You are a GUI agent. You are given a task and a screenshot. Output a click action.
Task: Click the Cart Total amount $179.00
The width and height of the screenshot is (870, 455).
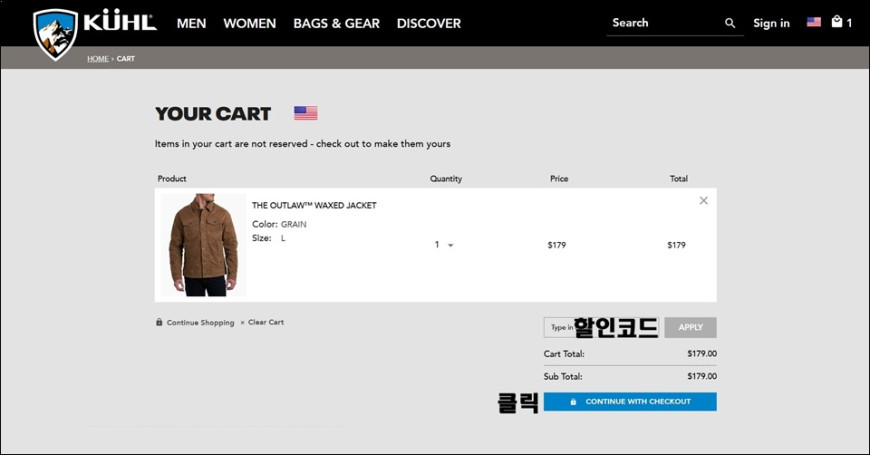coord(702,353)
